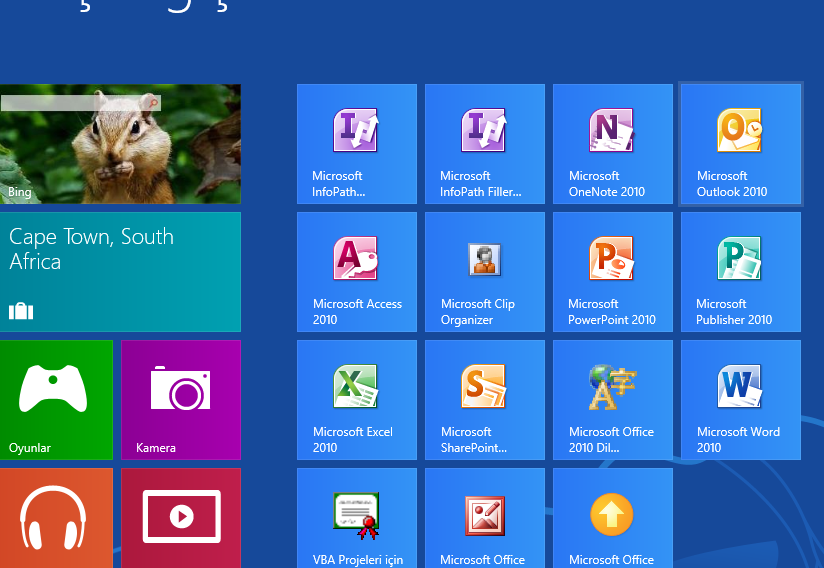Open Microsoft OneNote 2010

tap(612, 144)
